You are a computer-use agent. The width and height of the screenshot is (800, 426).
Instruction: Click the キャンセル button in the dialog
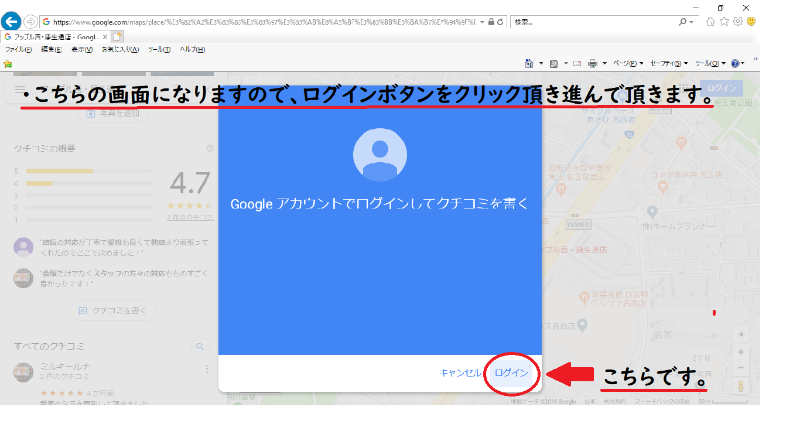pyautogui.click(x=460, y=373)
